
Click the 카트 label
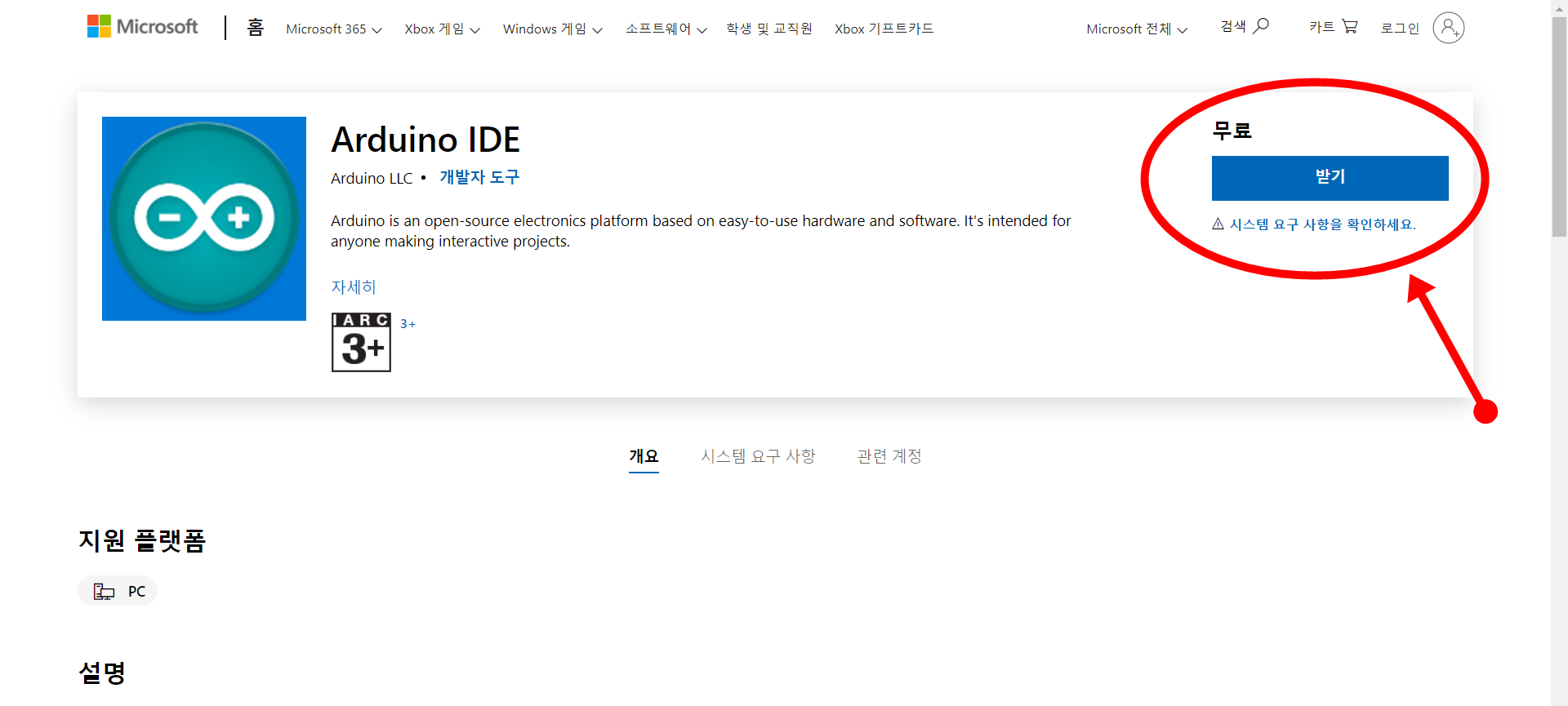(x=1321, y=26)
